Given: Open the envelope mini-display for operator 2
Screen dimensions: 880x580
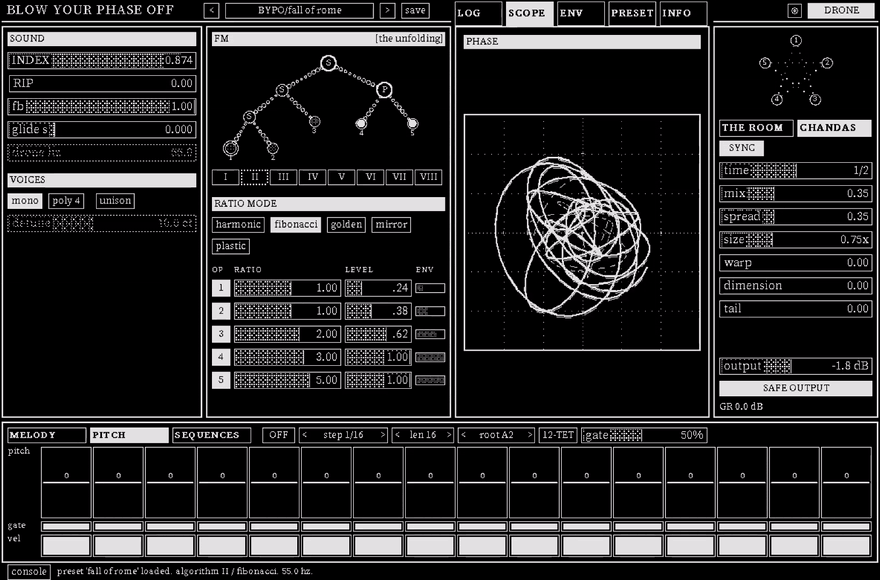Looking at the screenshot, I should (x=430, y=311).
